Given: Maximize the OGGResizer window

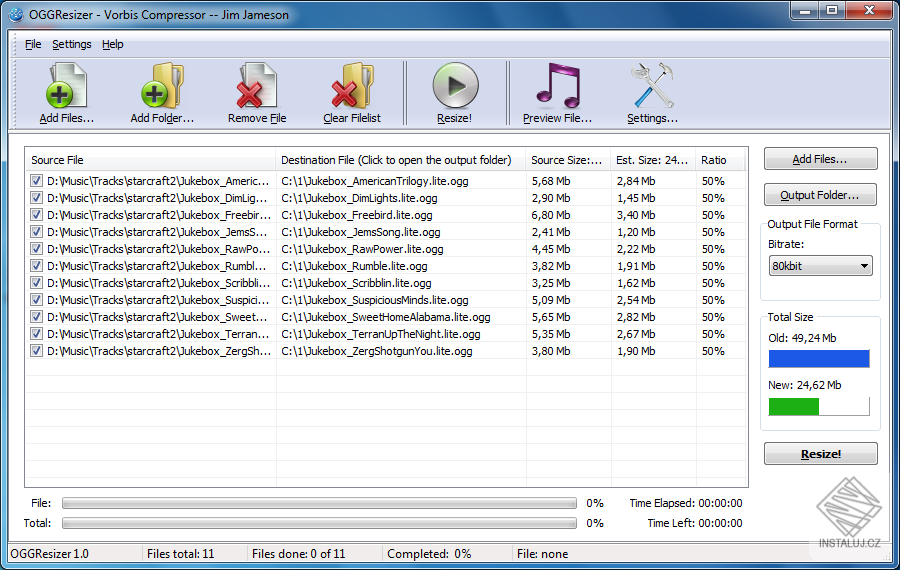Looking at the screenshot, I should coord(832,10).
